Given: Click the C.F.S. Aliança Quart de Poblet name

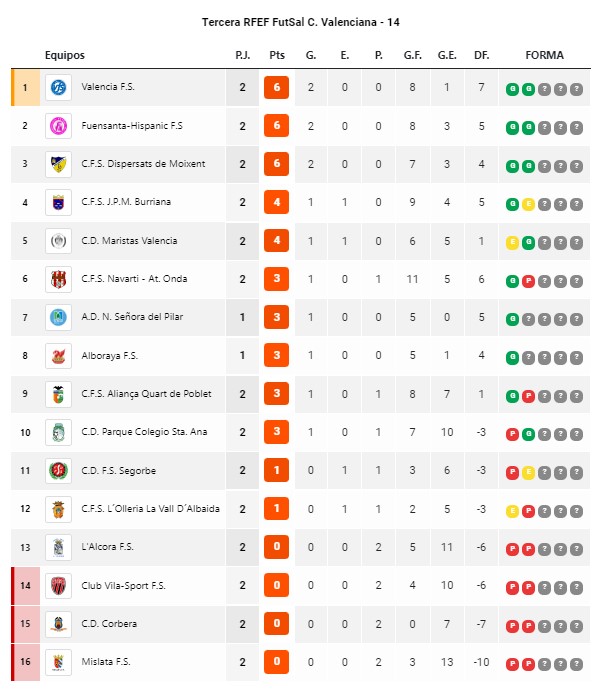Looking at the screenshot, I should 146,394.
